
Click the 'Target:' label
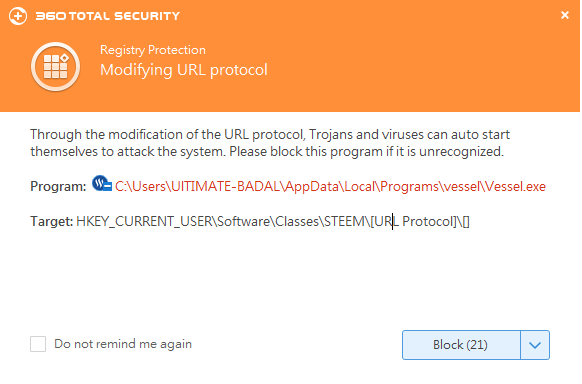pos(52,221)
